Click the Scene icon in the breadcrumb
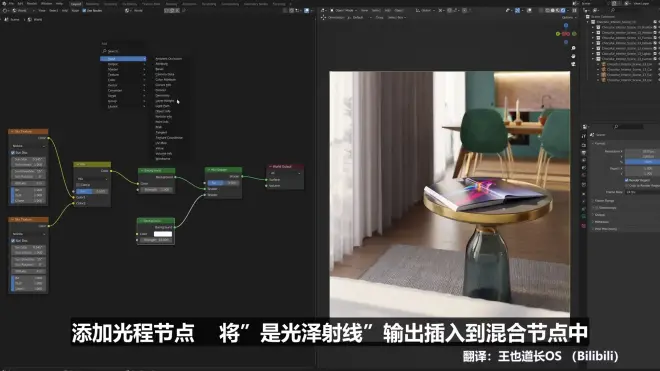Image resolution: width=660 pixels, height=371 pixels. pyautogui.click(x=6, y=19)
